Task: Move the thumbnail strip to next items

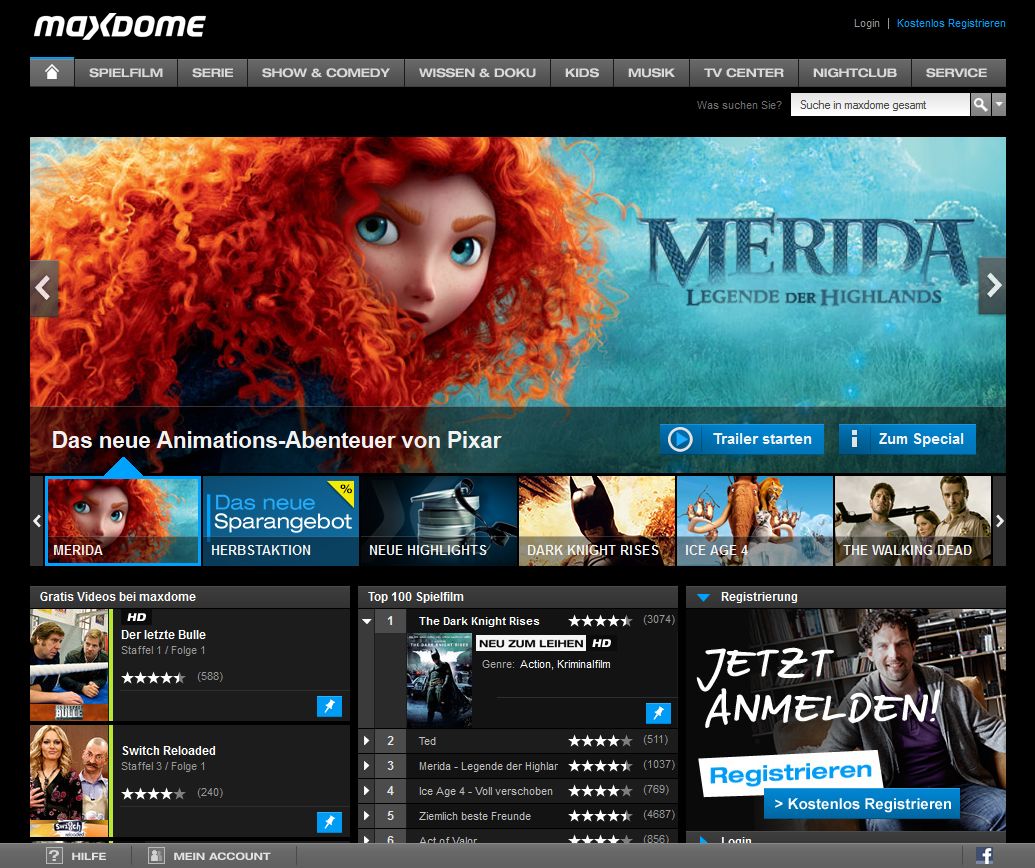Action: click(x=999, y=521)
